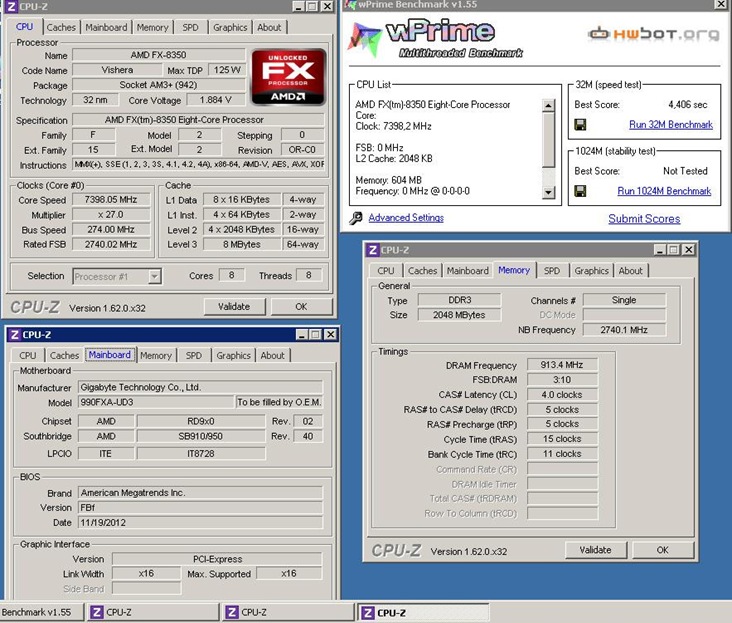Click the CPU-Z title icon of Memory window

click(x=373, y=250)
